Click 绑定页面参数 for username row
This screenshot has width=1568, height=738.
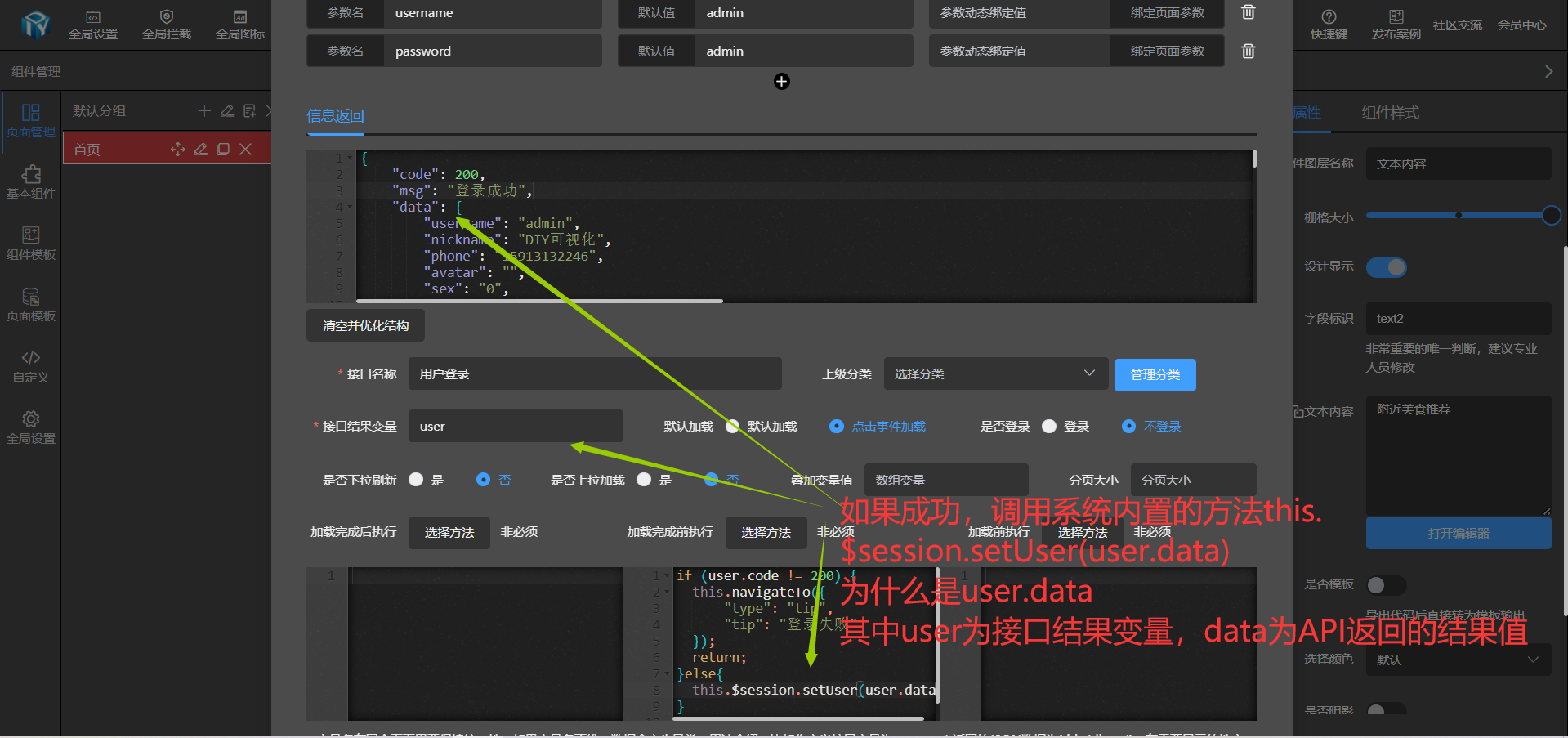pos(1167,12)
